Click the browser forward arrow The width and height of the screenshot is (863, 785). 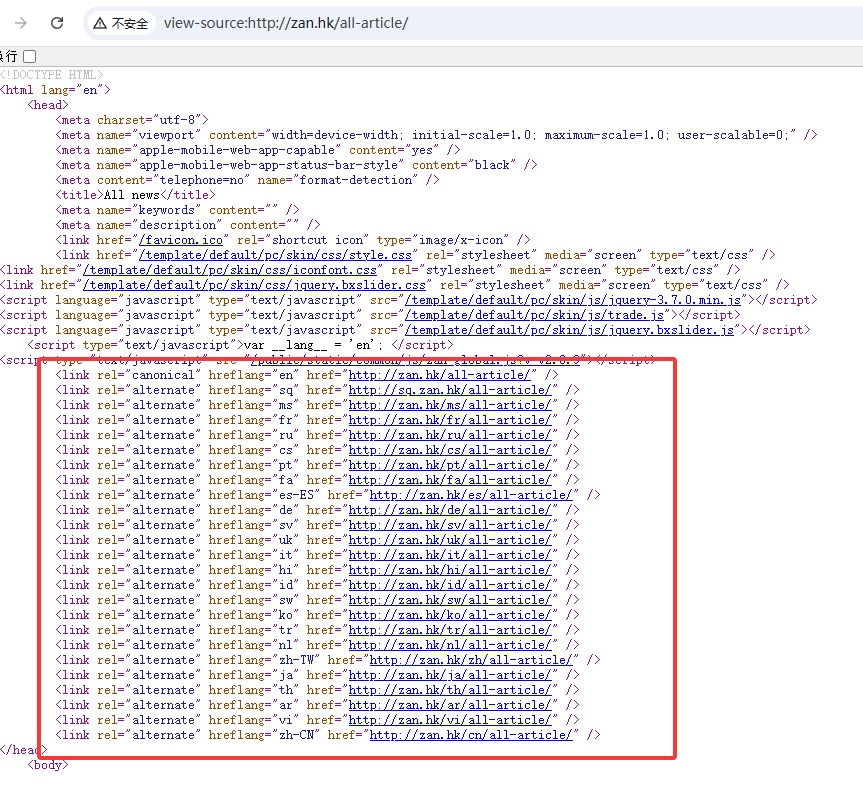pos(21,23)
